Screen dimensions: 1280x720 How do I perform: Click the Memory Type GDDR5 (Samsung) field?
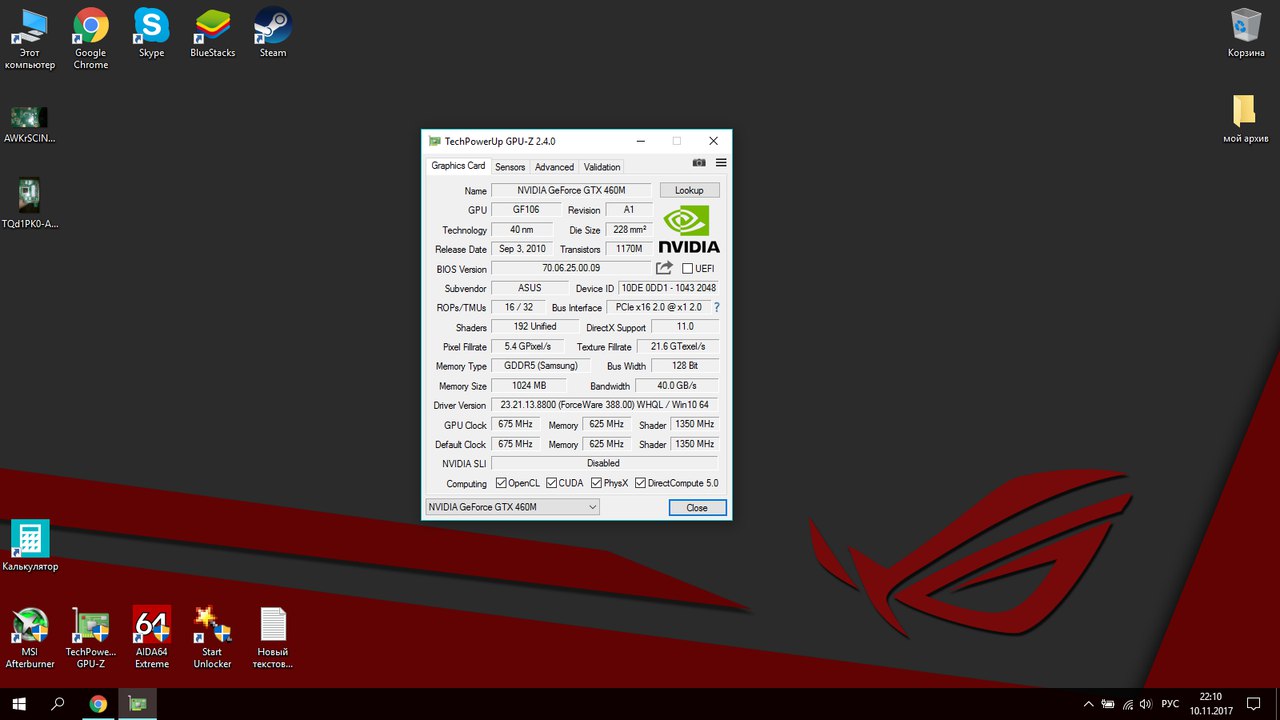[540, 366]
